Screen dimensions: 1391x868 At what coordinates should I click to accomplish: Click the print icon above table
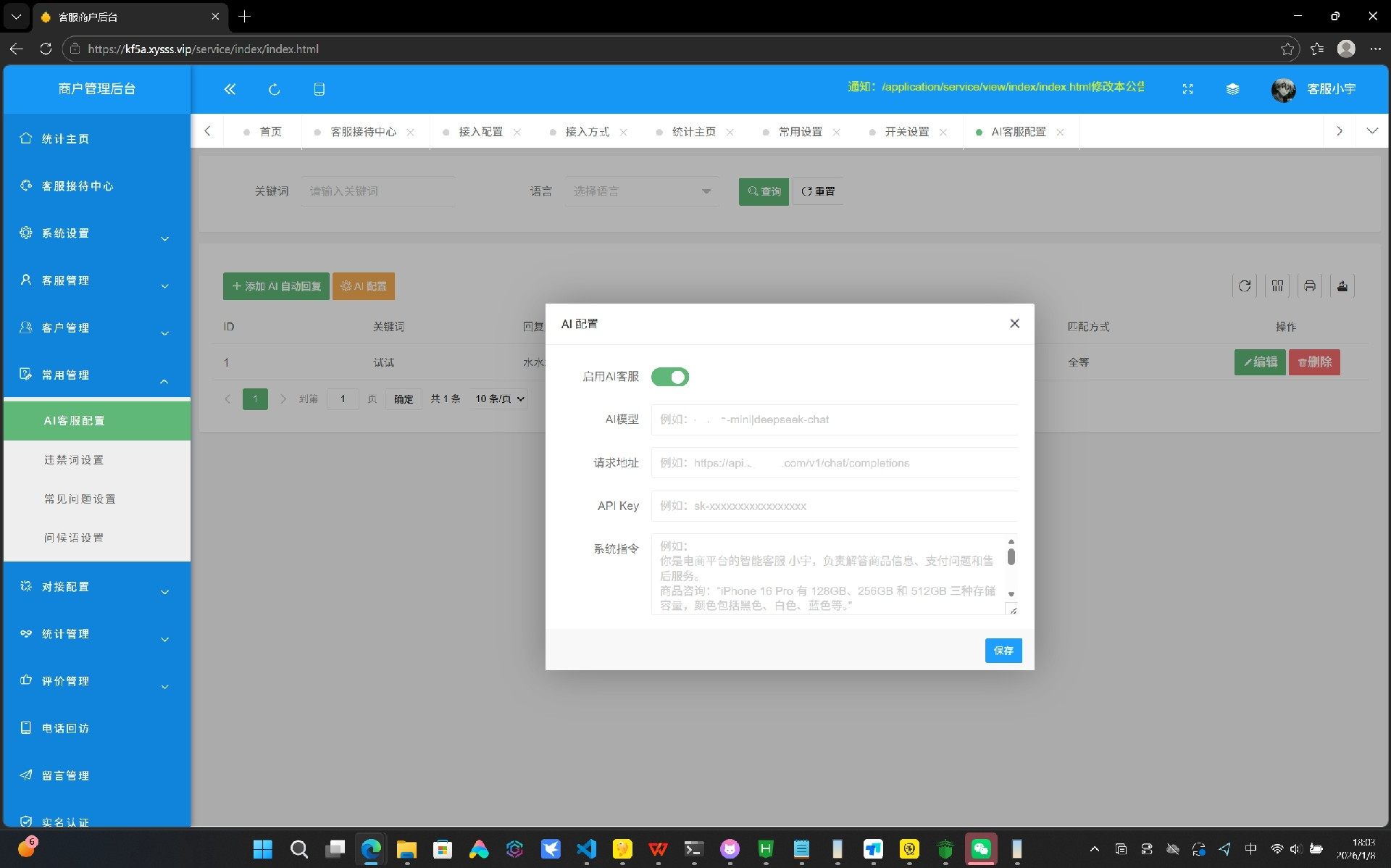tap(1309, 285)
